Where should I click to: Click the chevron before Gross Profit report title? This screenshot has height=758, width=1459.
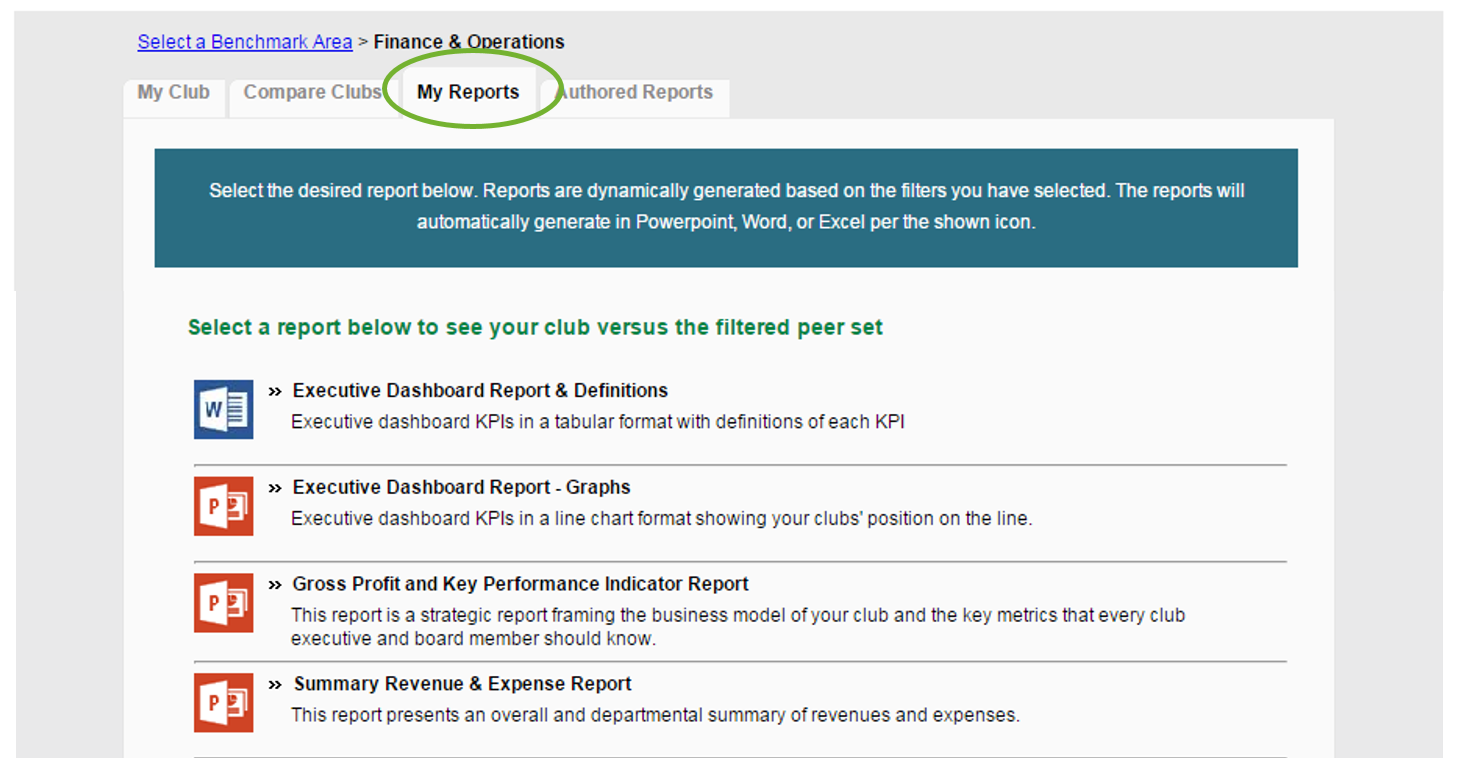[274, 583]
